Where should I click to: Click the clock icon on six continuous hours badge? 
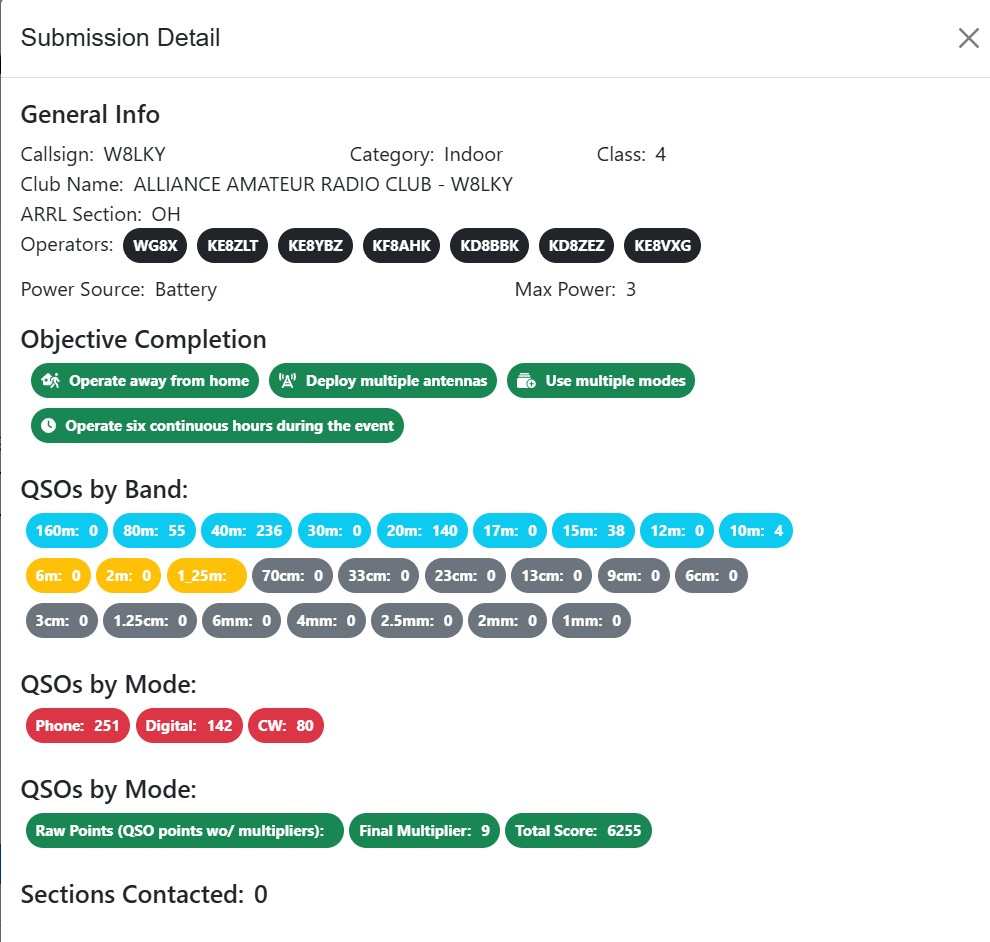[x=48, y=426]
